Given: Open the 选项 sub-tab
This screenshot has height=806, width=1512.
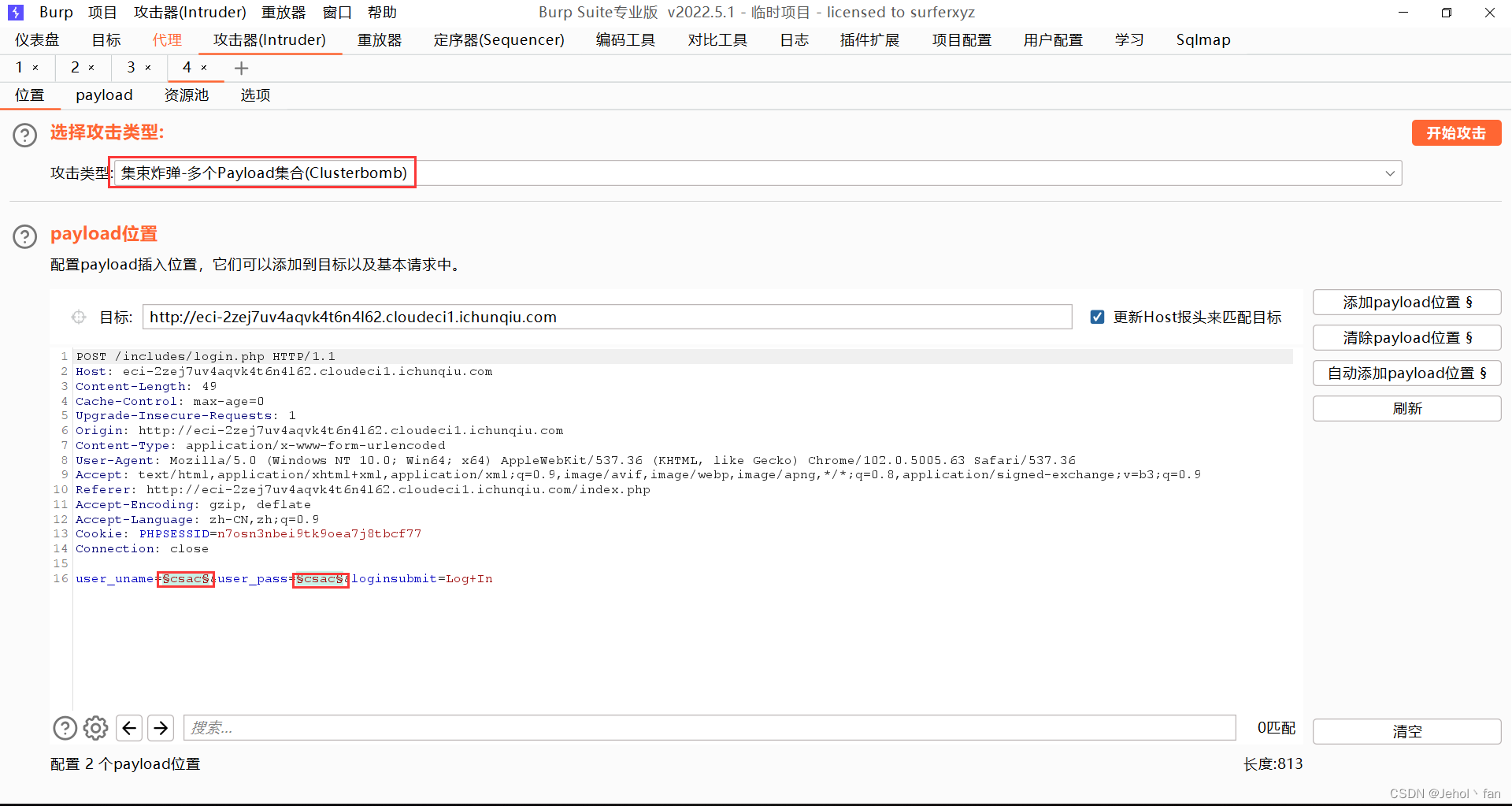Looking at the screenshot, I should coord(255,95).
